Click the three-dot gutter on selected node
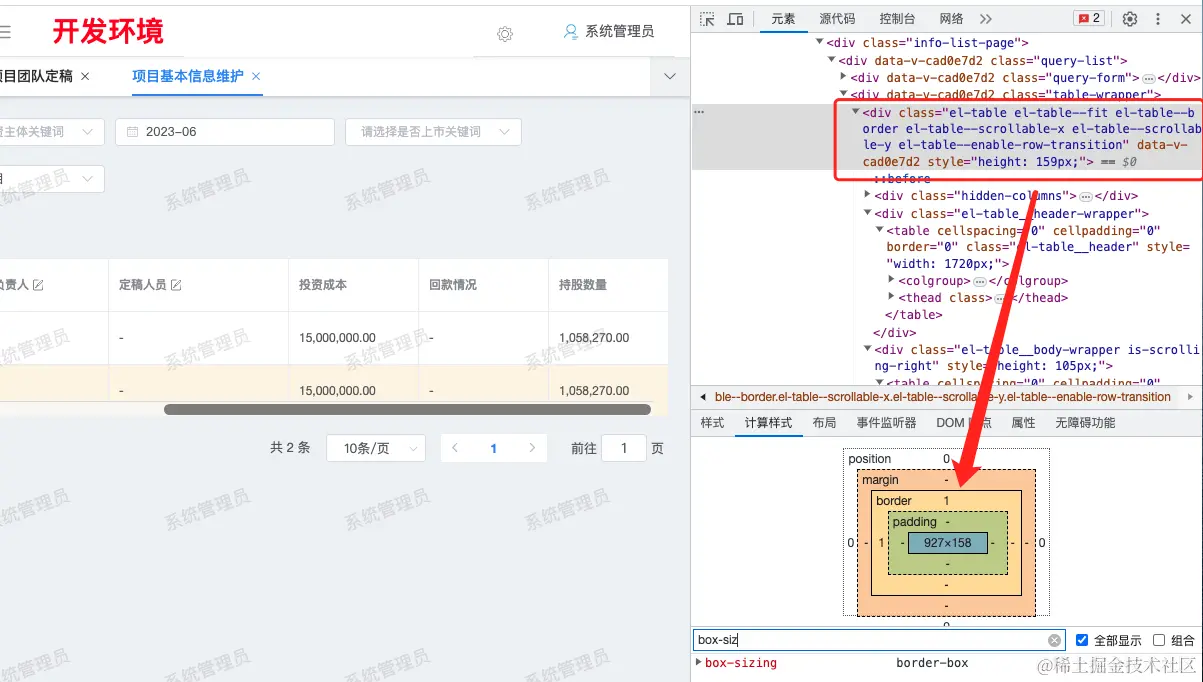 coord(699,112)
